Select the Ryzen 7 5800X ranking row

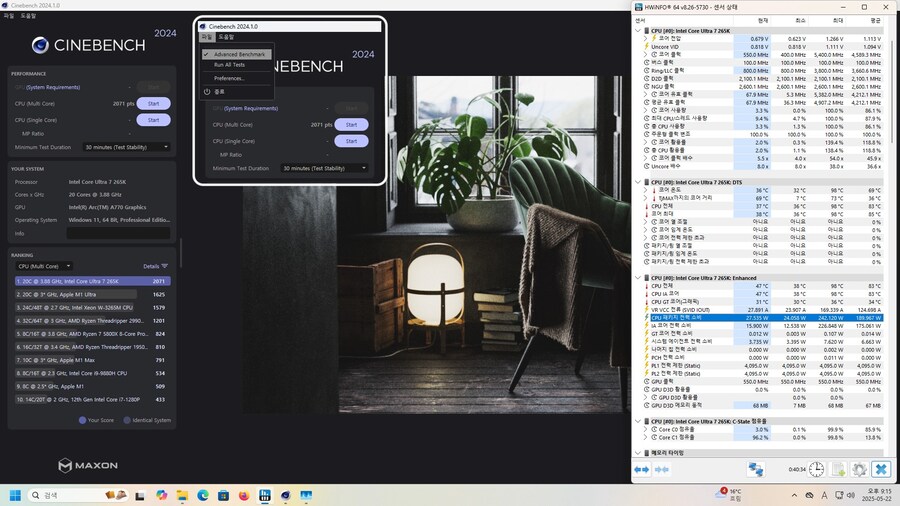tap(92, 333)
